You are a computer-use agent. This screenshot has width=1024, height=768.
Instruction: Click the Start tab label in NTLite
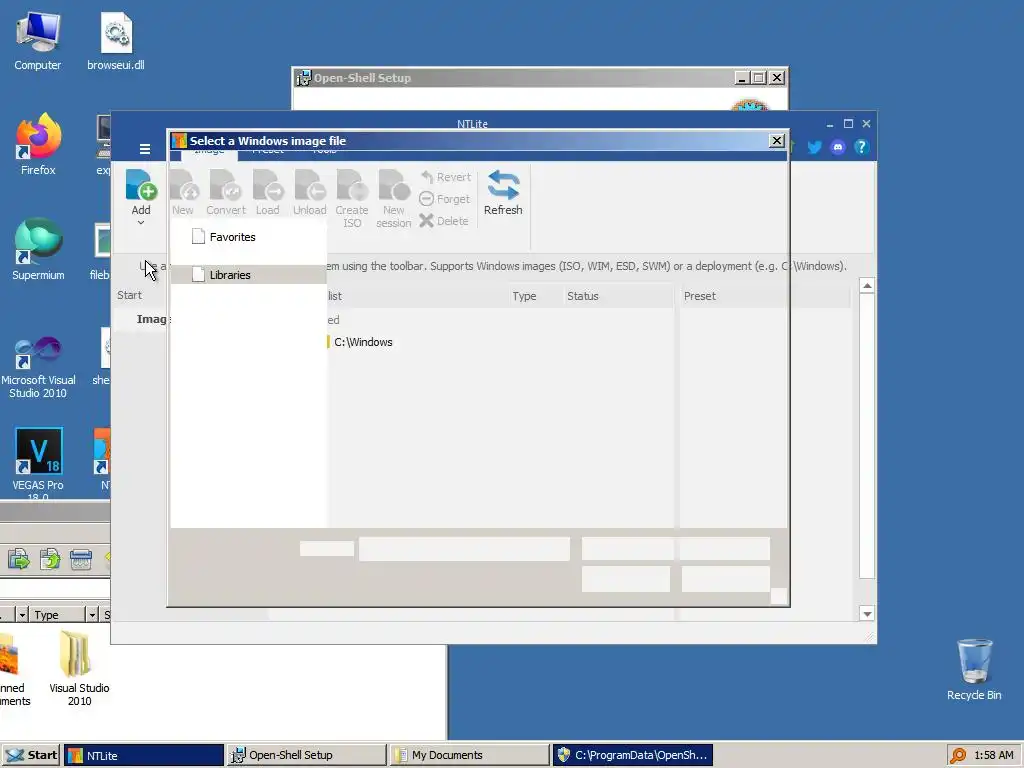pos(129,295)
